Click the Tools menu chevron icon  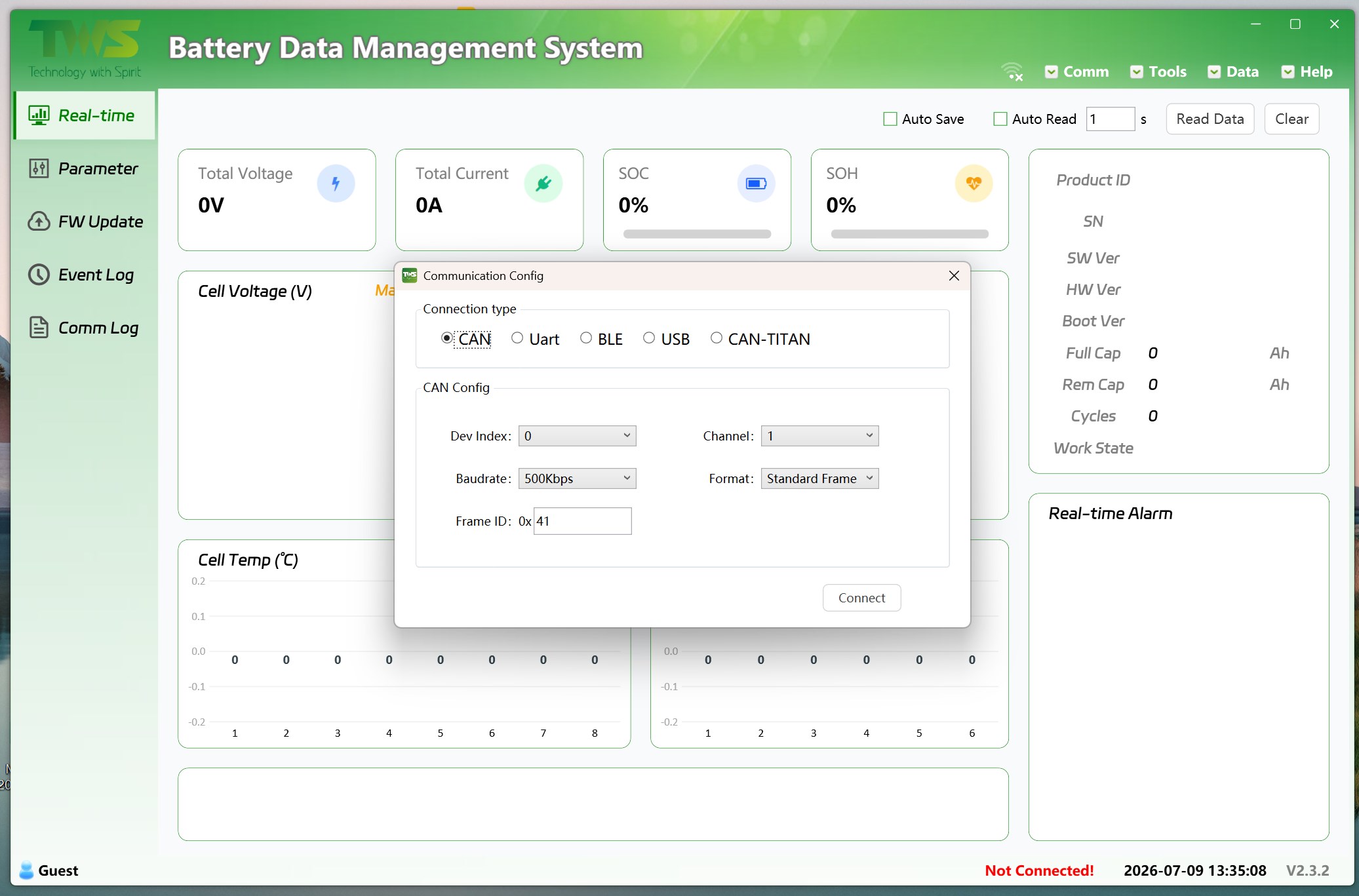click(1137, 72)
